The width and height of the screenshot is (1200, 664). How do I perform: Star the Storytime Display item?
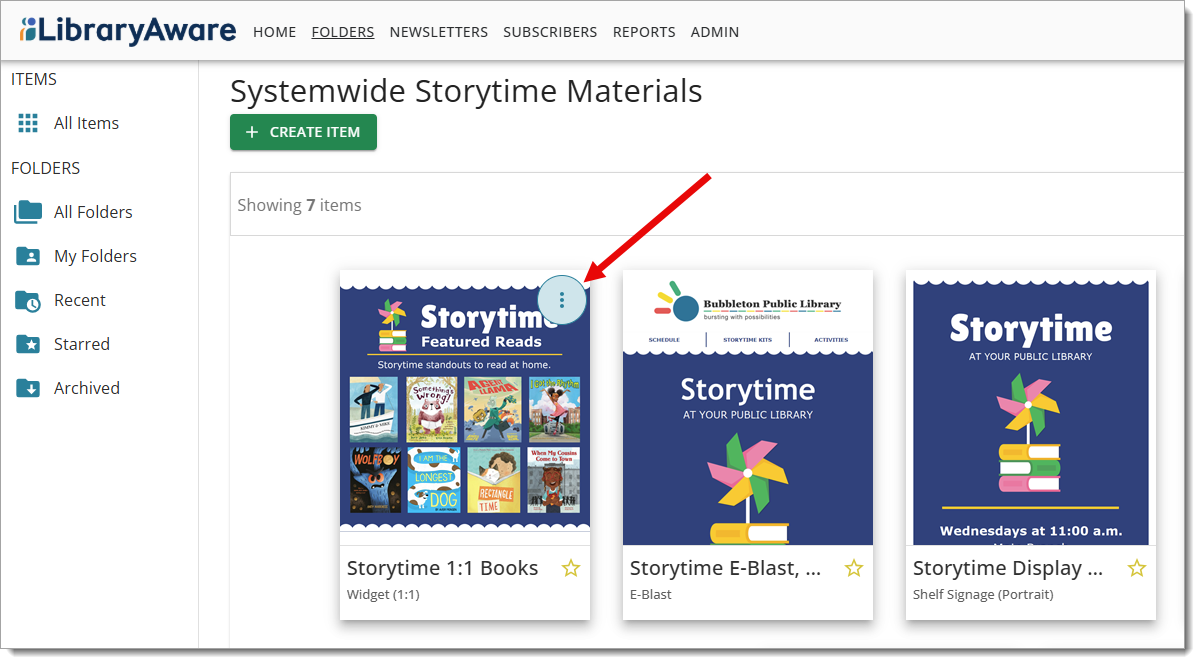coord(1137,568)
